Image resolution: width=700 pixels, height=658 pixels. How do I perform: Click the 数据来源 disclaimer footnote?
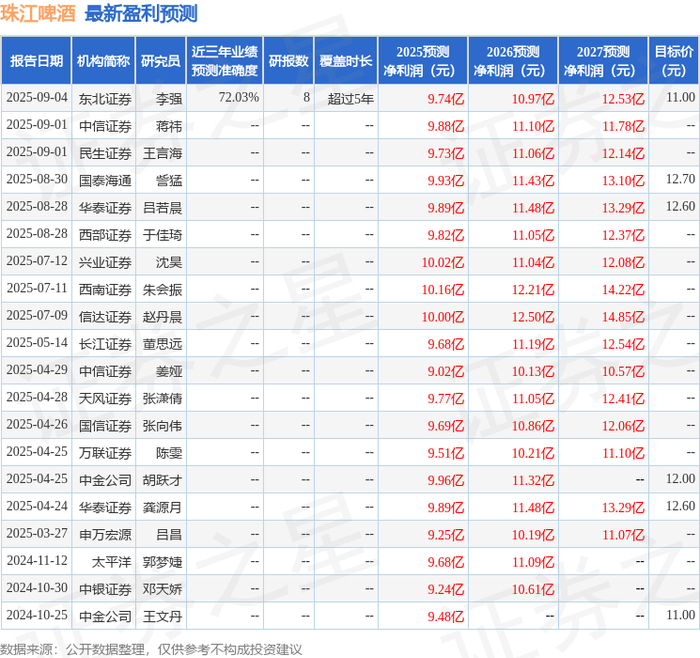pyautogui.click(x=151, y=649)
